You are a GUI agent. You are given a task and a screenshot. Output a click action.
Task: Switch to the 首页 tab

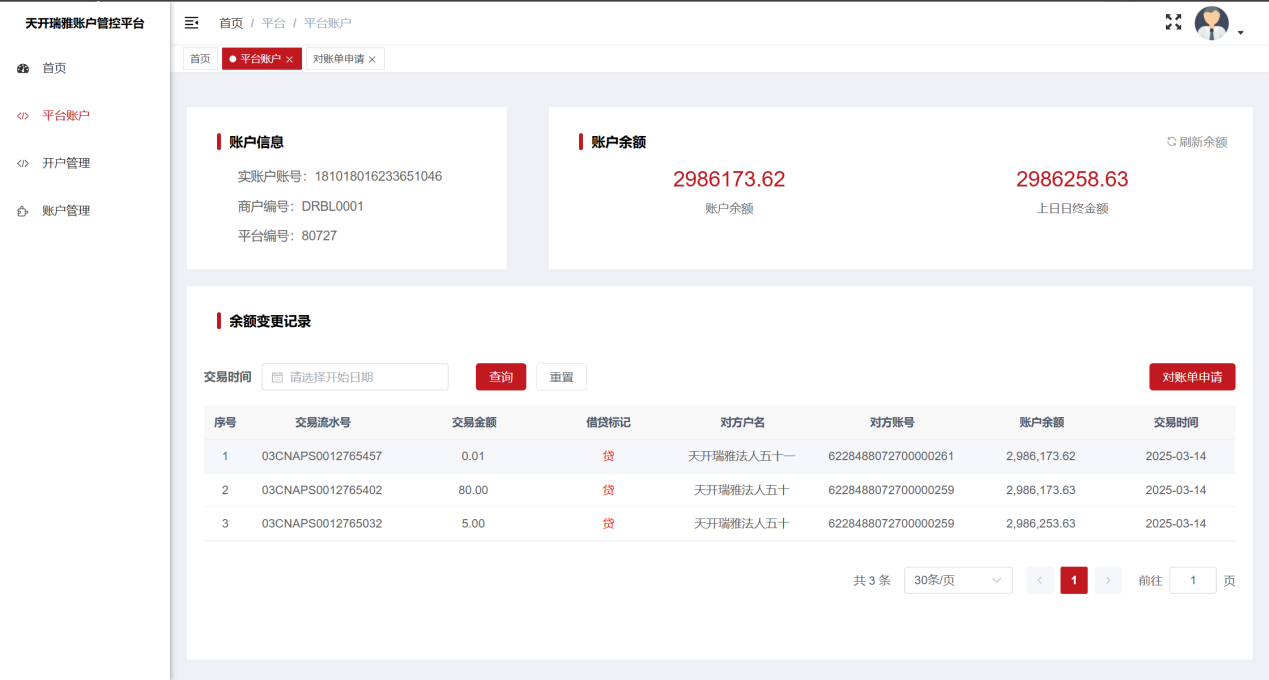pyautogui.click(x=200, y=59)
